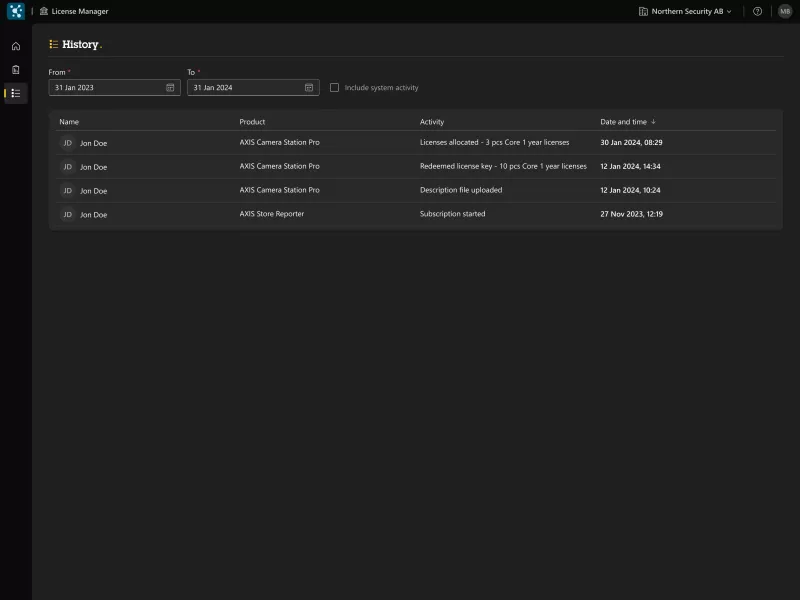Open the Home page from sidebar
The height and width of the screenshot is (600, 800).
point(15,46)
